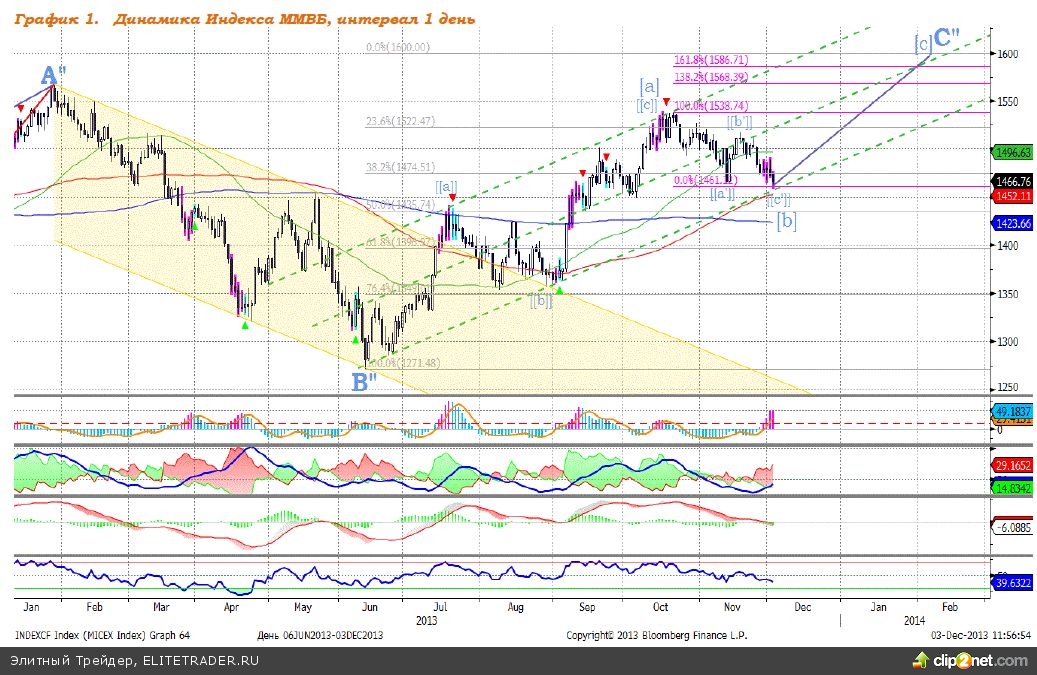Click green up arrow at late-August low
1037x675 pixels.
[559, 291]
